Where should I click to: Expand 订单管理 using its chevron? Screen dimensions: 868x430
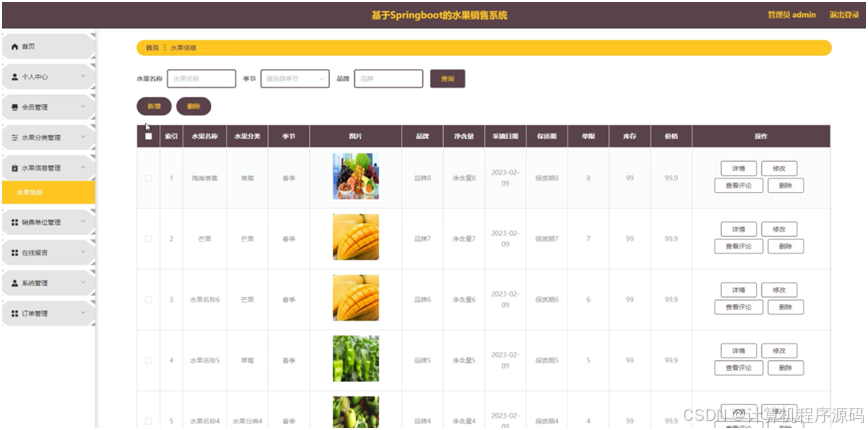tap(83, 313)
